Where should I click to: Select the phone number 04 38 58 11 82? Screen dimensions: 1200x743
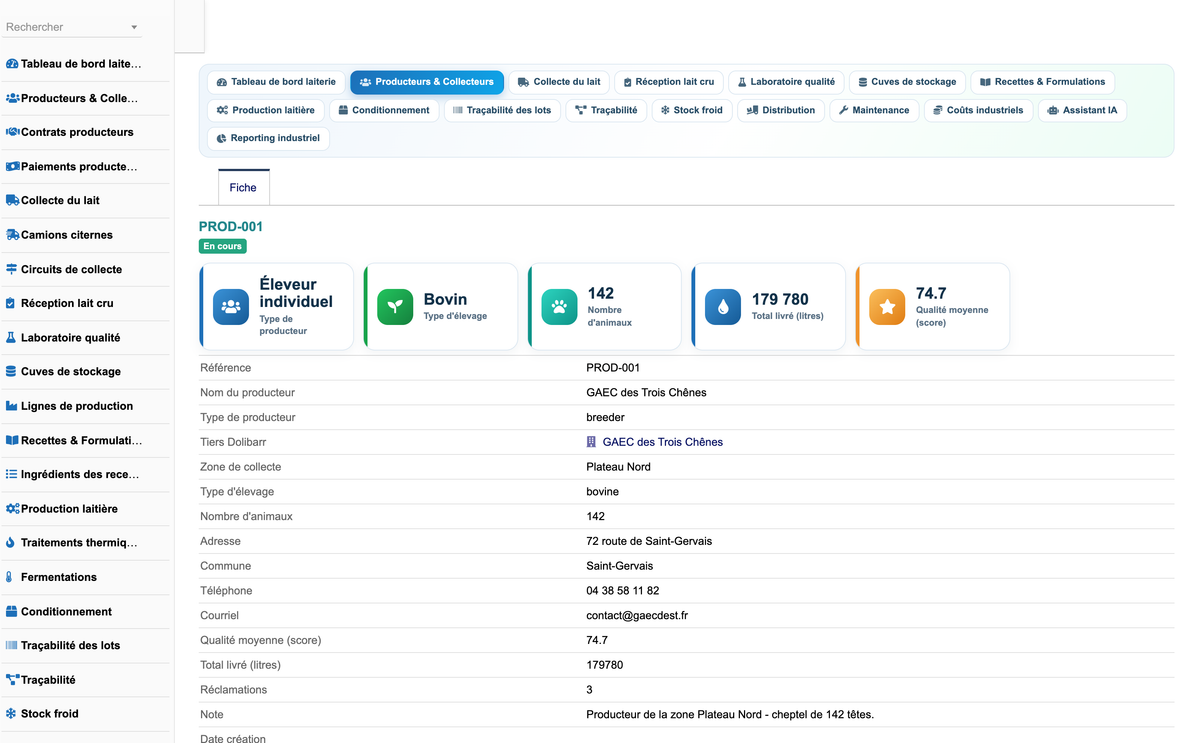[623, 591]
